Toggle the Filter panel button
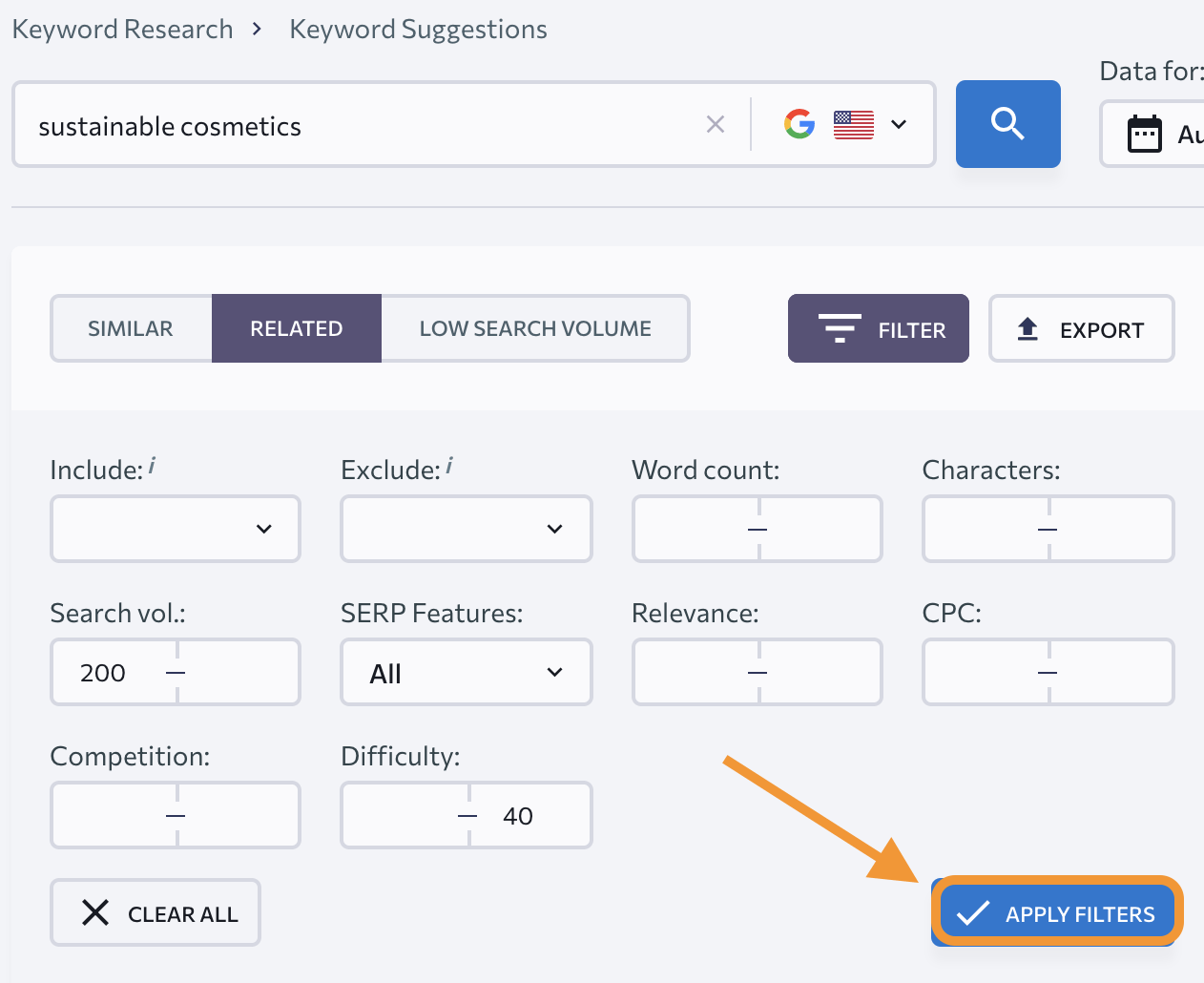This screenshot has height=983, width=1204. tap(878, 329)
